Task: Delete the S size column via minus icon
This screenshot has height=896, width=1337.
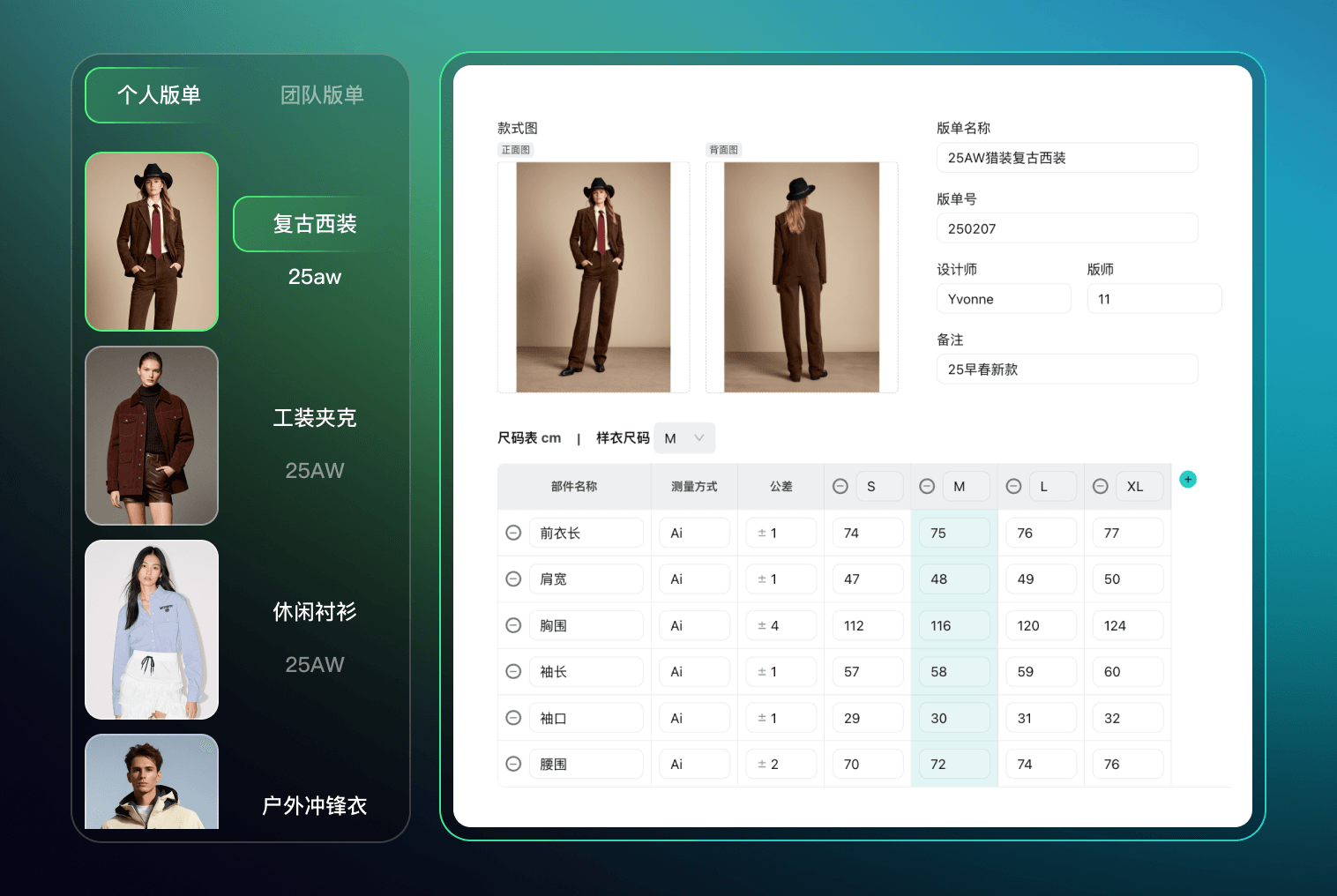Action: click(840, 486)
